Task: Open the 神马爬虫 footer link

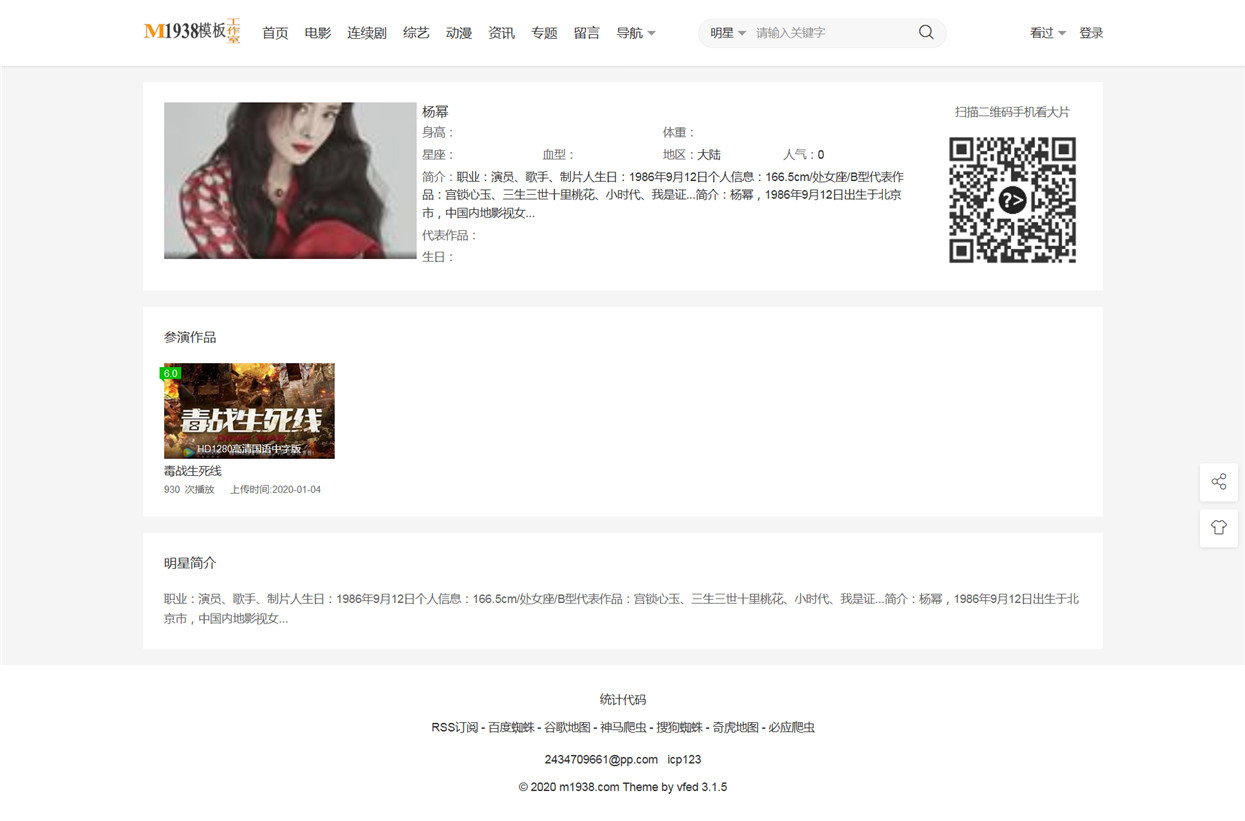Action: [x=623, y=728]
